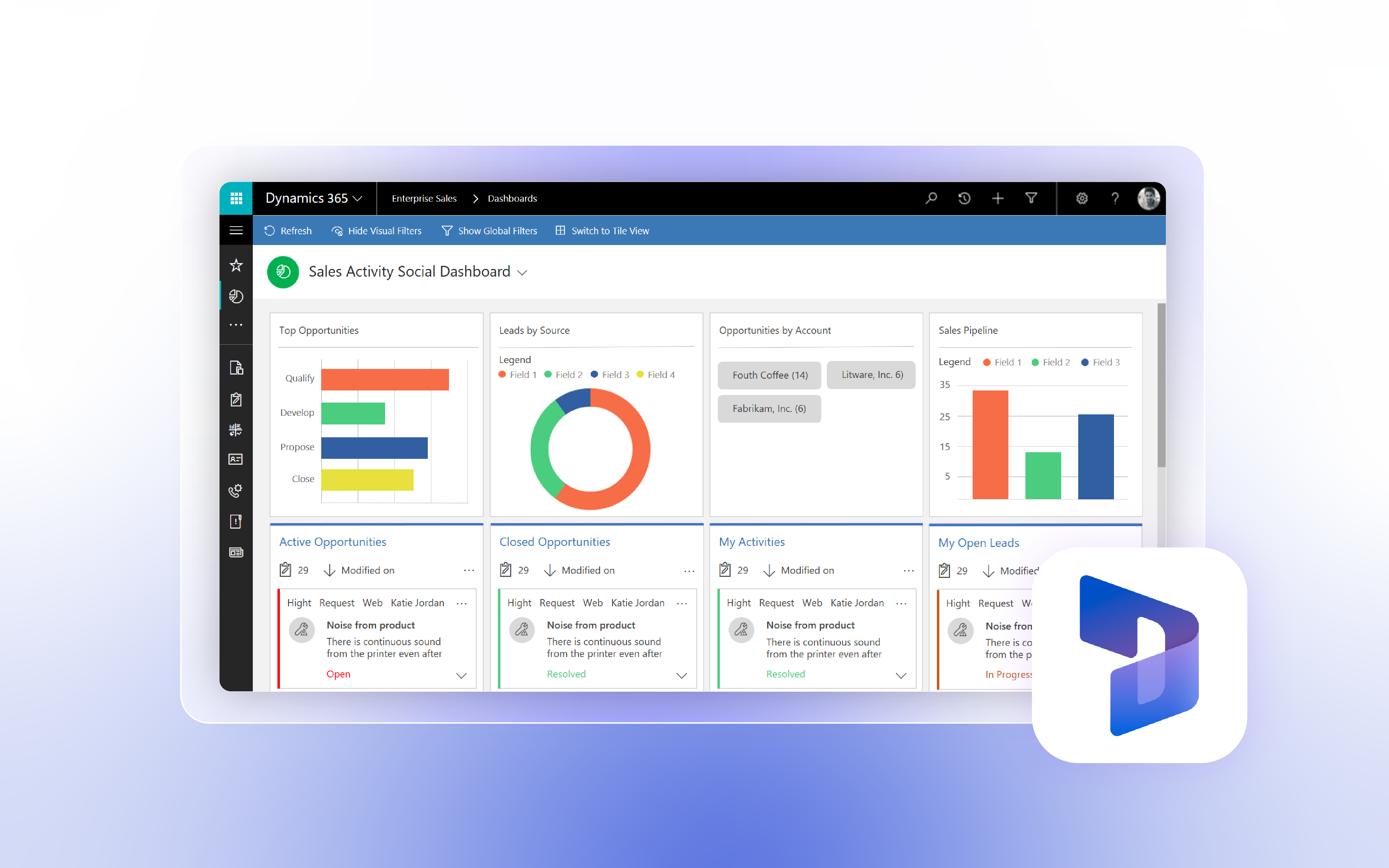Click the Favorites star icon in sidebar
This screenshot has width=1389, height=868.
(236, 265)
